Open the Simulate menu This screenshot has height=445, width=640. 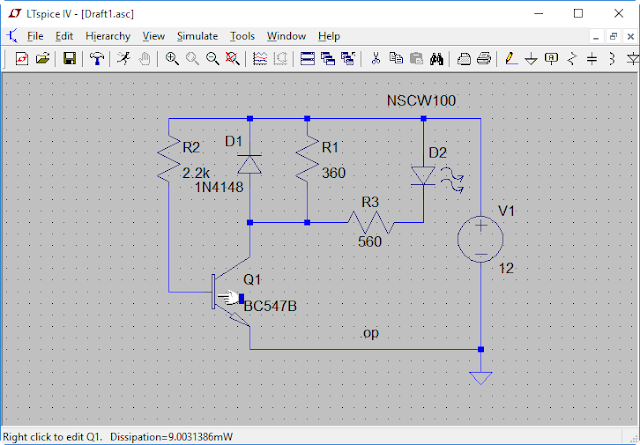(197, 36)
